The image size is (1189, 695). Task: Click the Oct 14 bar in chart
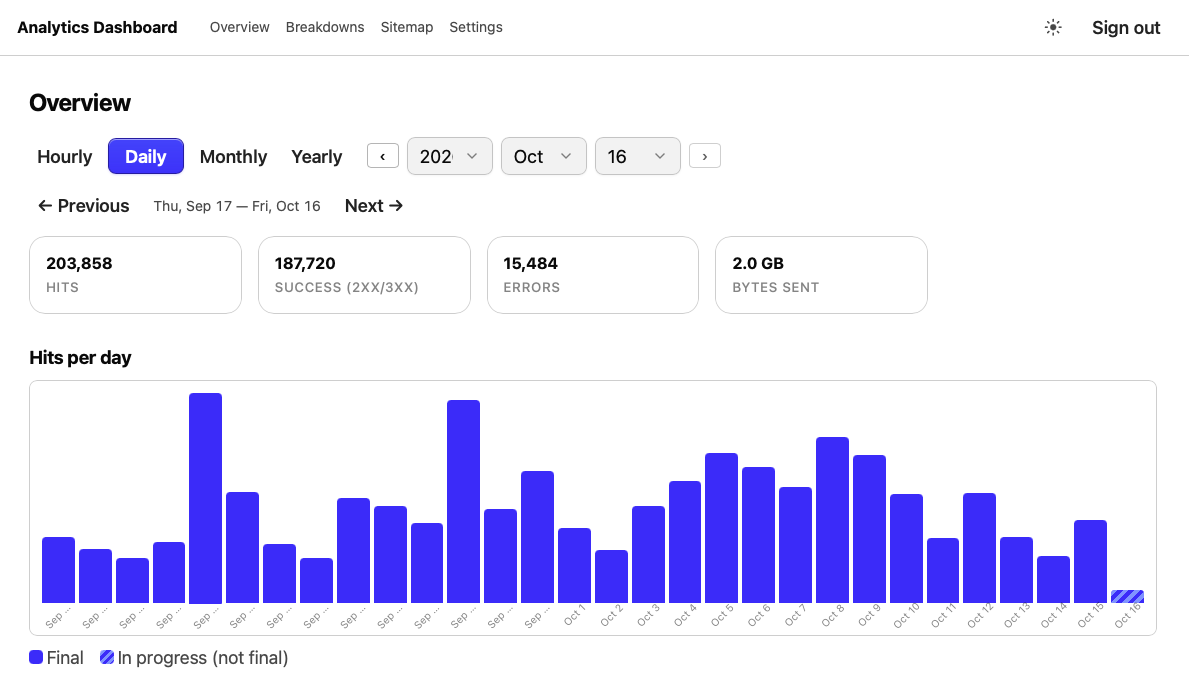(x=1053, y=580)
